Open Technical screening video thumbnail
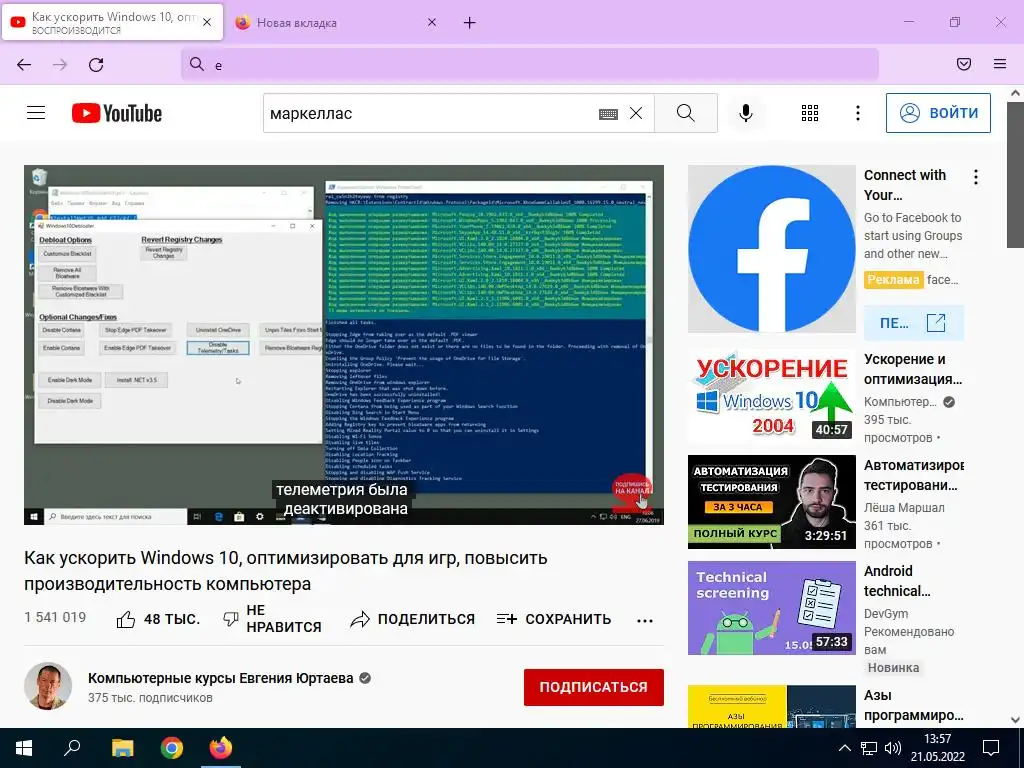The image size is (1024, 768). tap(771, 608)
